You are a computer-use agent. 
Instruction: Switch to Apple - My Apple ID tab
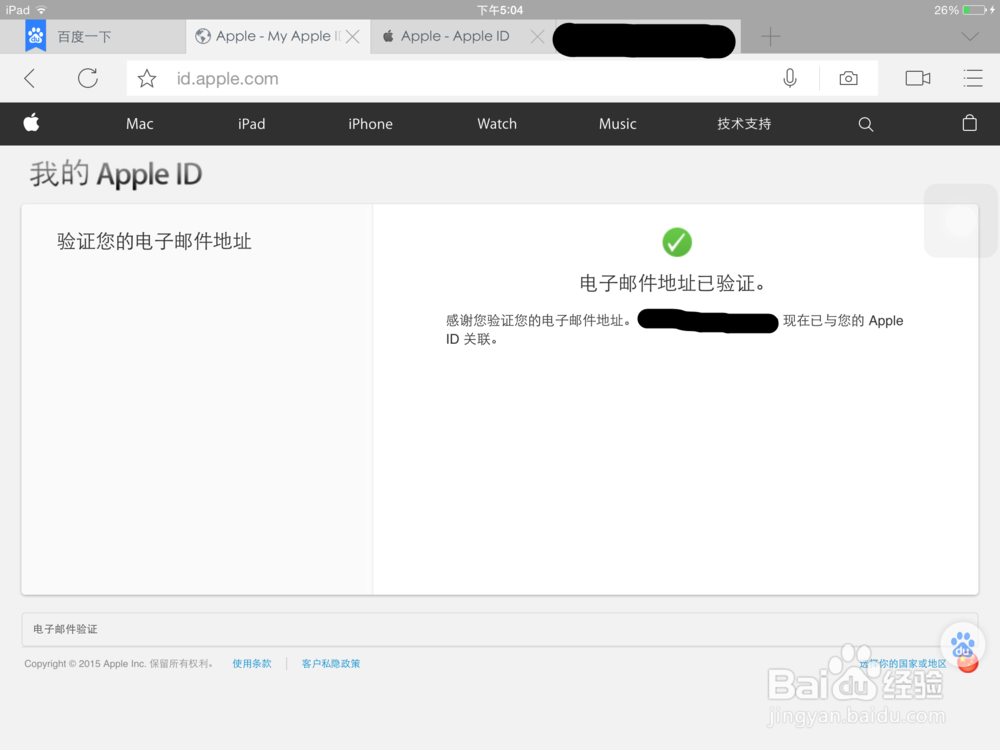[278, 36]
